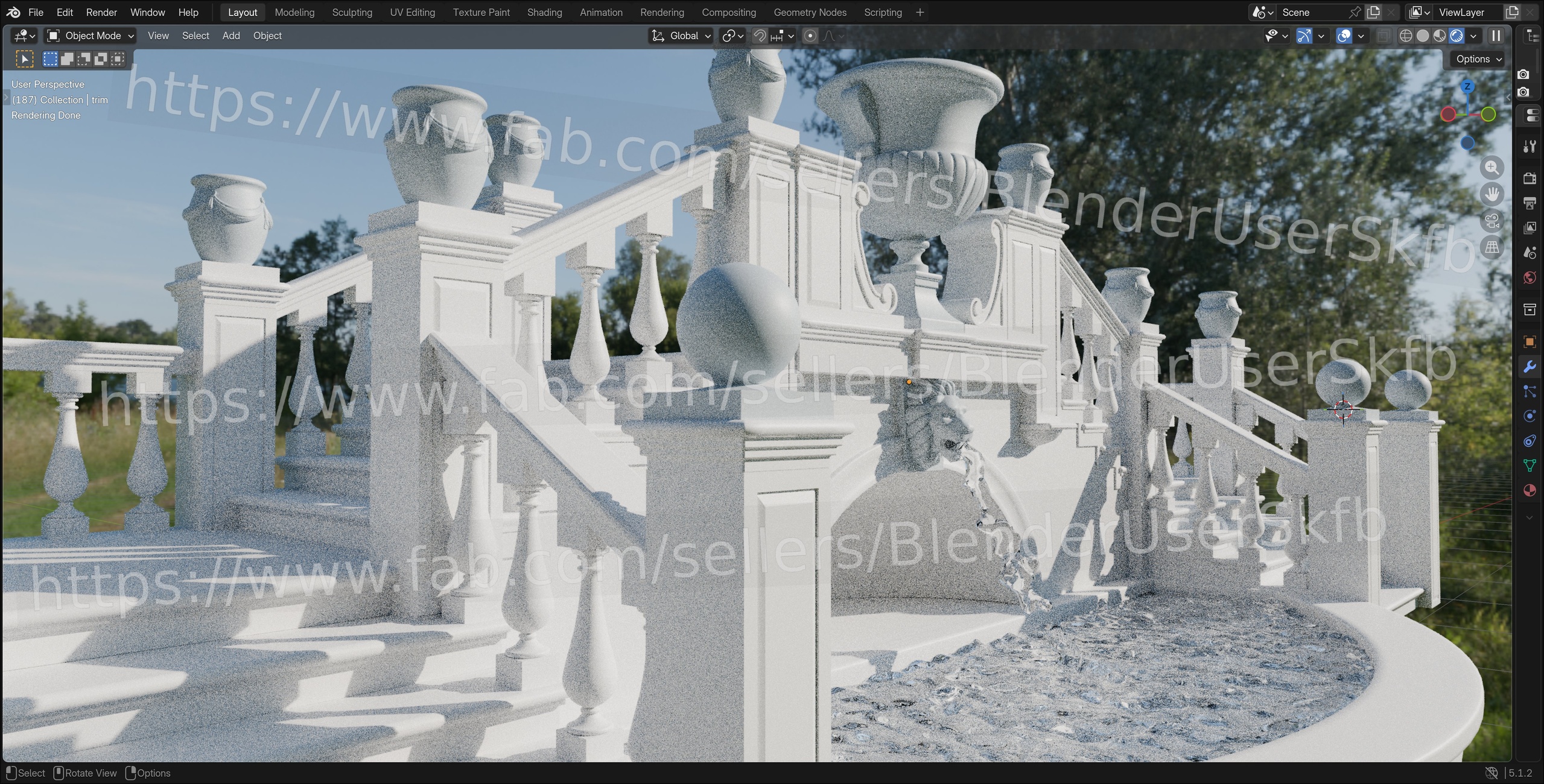Choose the Intersect selection mode icon

(118, 59)
